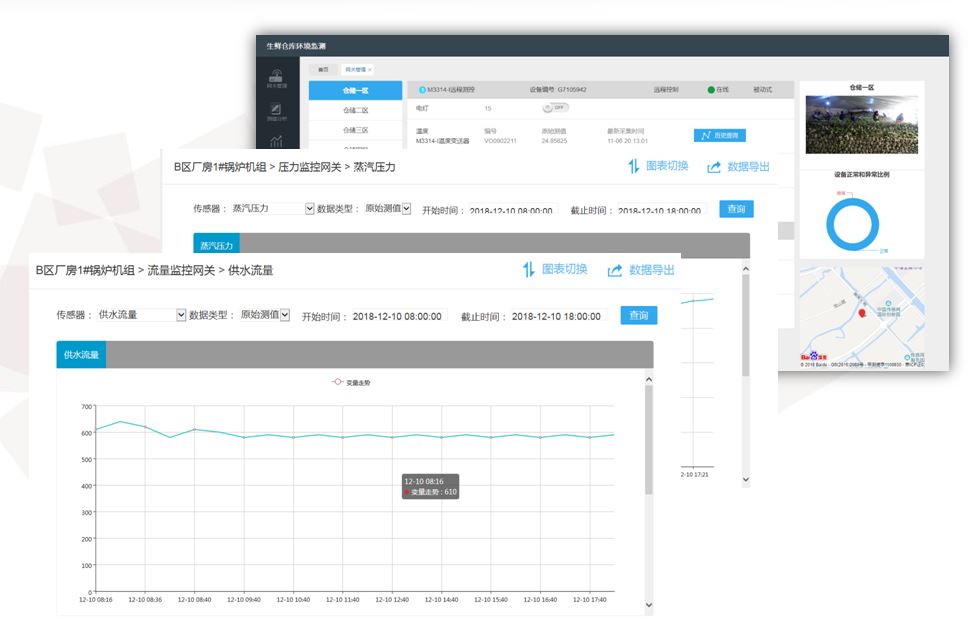
Task: Switch to the 供水流量 chart tab
Action: tap(81, 354)
